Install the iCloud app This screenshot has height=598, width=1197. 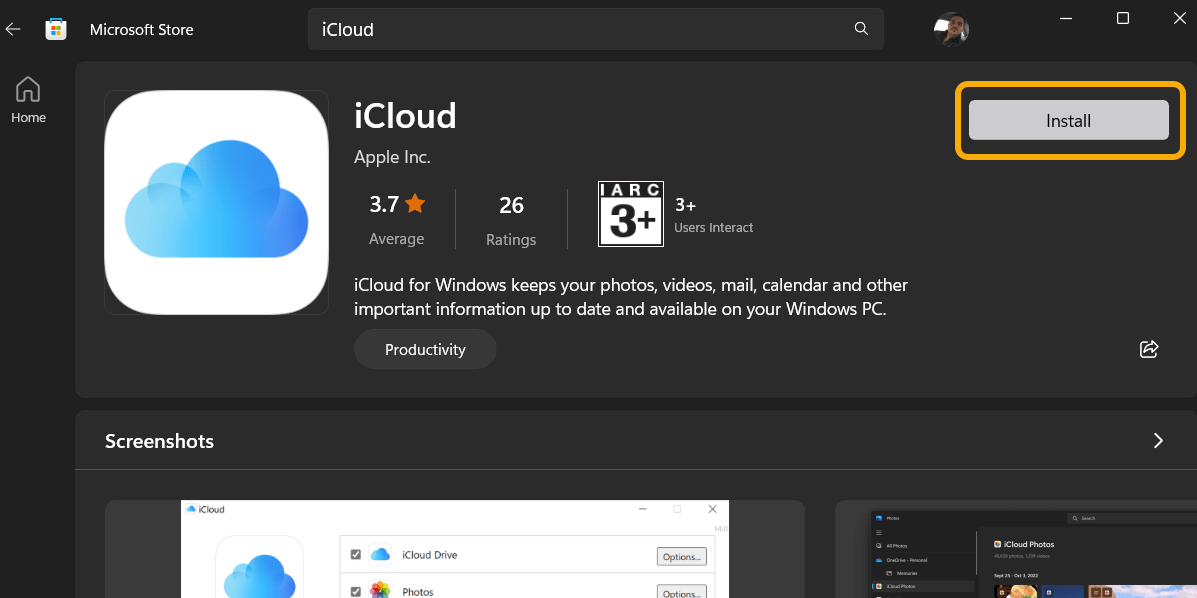click(1068, 120)
